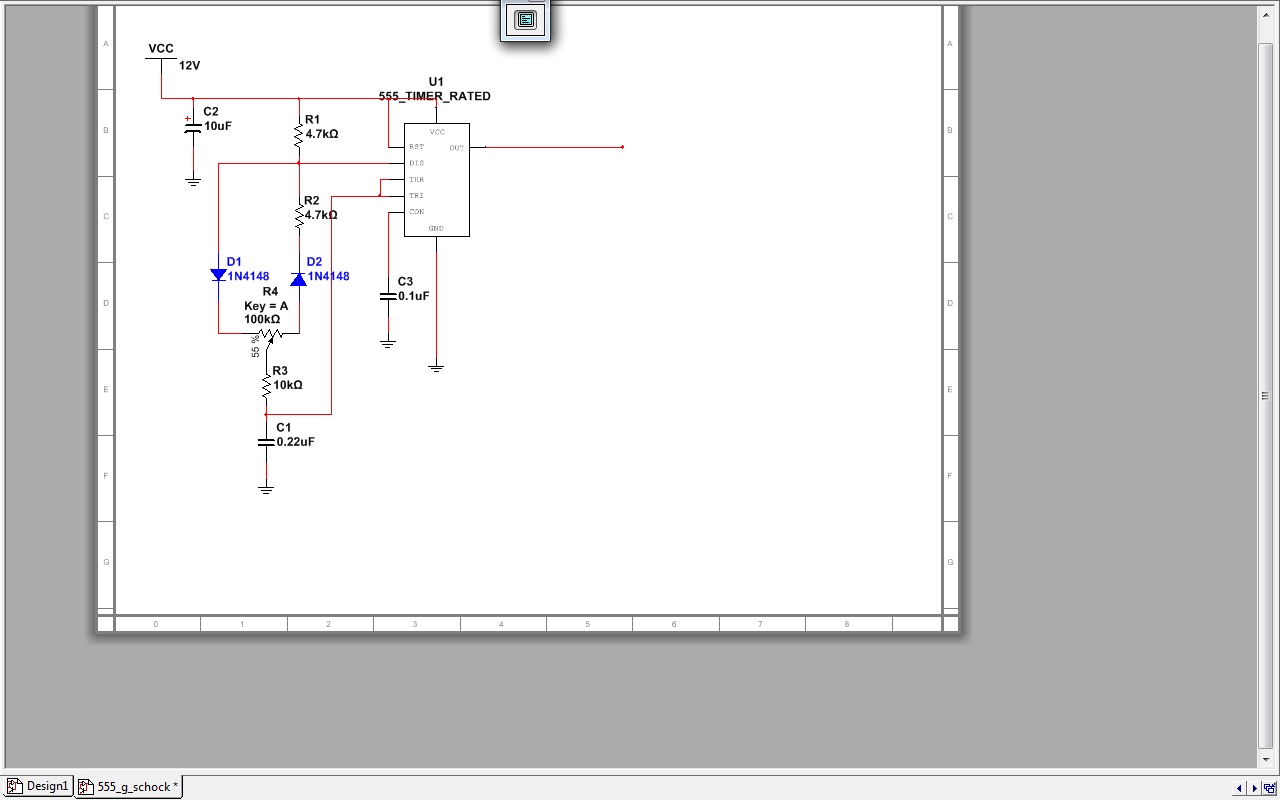Select the R4 100kΩ potentiometer
The height and width of the screenshot is (800, 1280).
point(267,334)
